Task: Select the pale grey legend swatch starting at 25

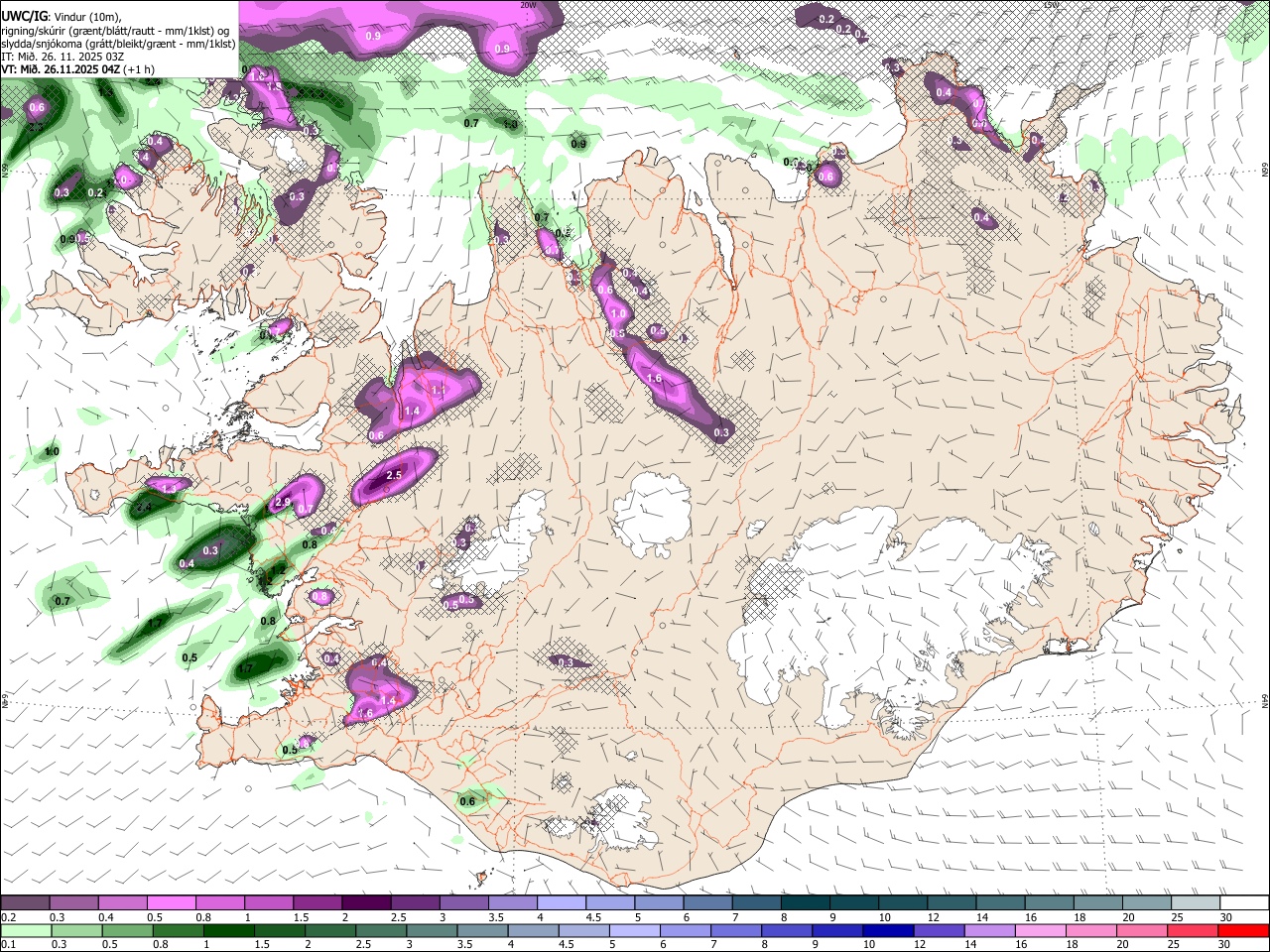Action: coord(1196,903)
